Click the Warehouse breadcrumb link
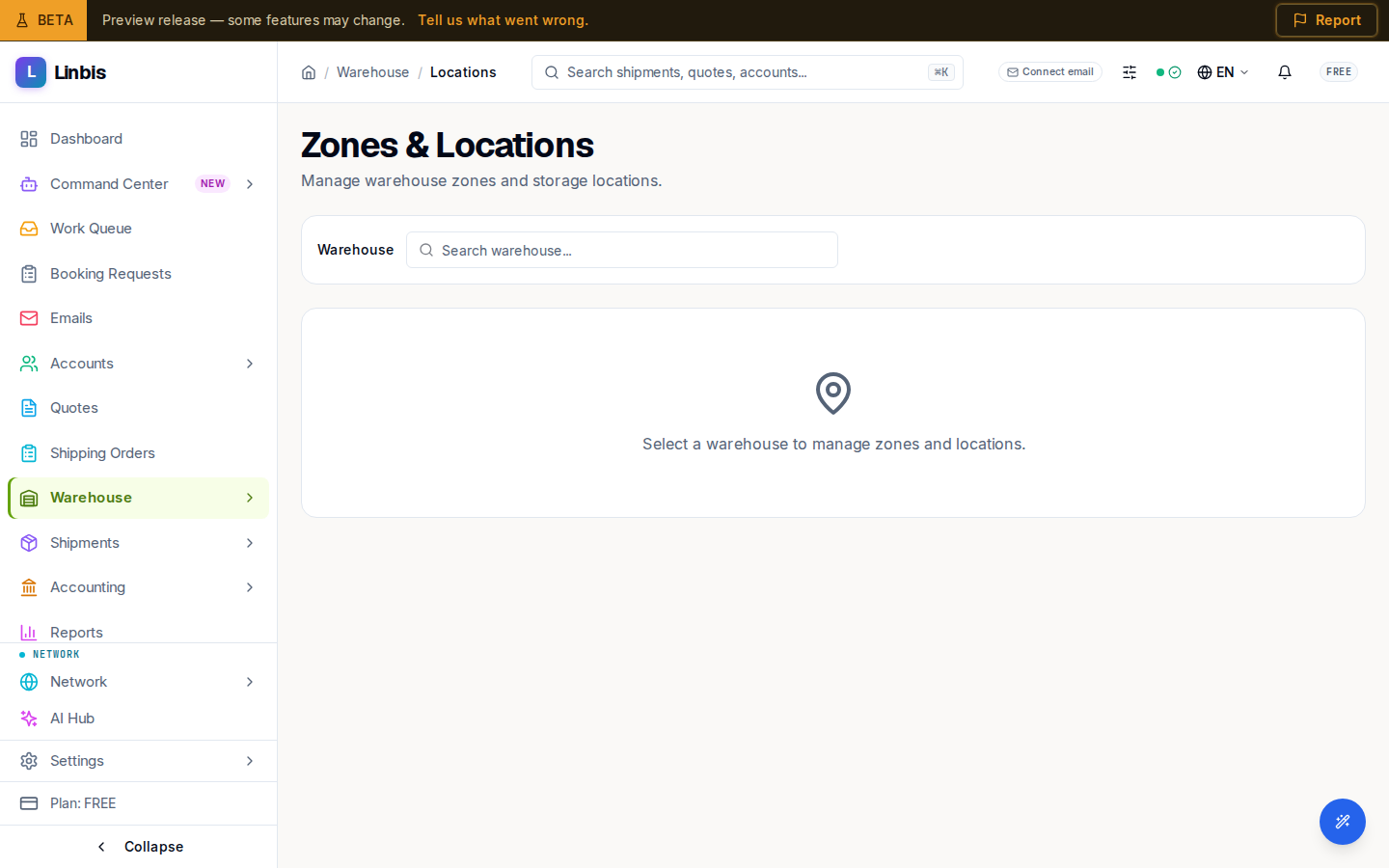1389x868 pixels. (372, 72)
